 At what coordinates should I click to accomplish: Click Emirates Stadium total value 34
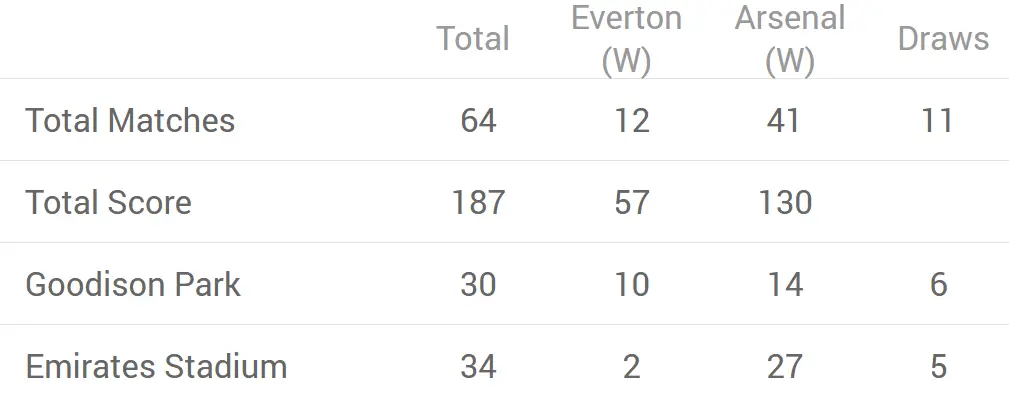pyautogui.click(x=478, y=367)
